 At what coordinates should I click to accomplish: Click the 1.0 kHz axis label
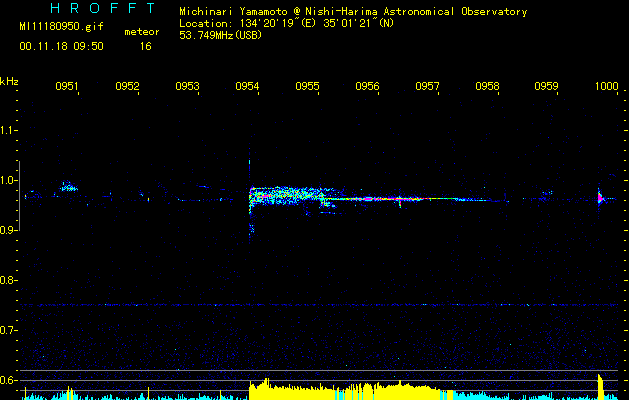[x=7, y=181]
